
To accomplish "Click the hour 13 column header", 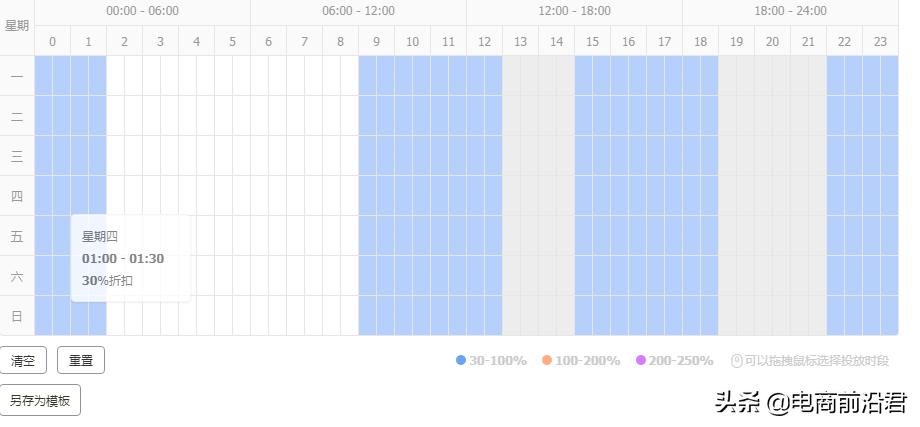I will (520, 41).
